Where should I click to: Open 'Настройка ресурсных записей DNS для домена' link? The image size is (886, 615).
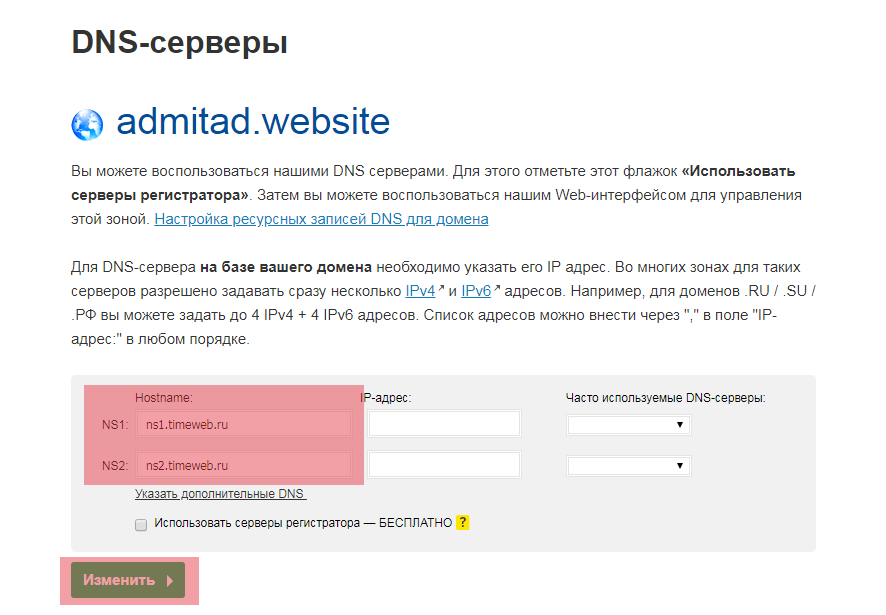(321, 219)
